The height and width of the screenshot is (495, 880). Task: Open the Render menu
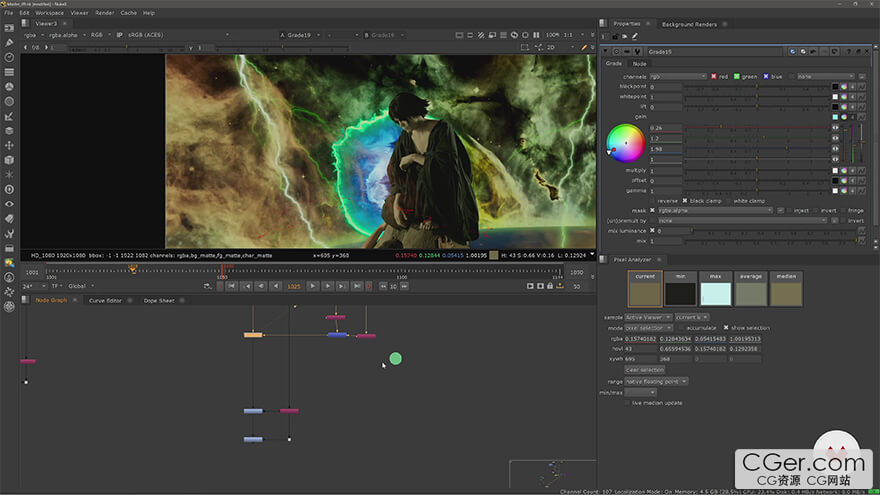click(104, 13)
